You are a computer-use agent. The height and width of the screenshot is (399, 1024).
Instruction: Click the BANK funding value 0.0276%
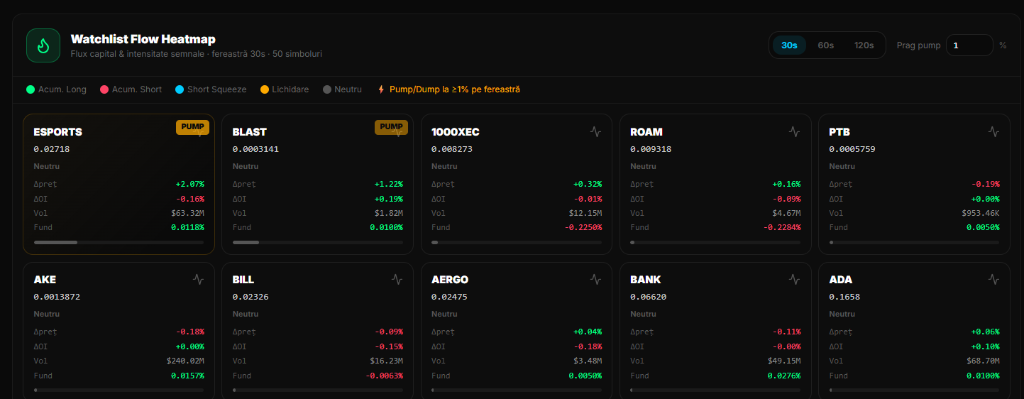pos(784,375)
